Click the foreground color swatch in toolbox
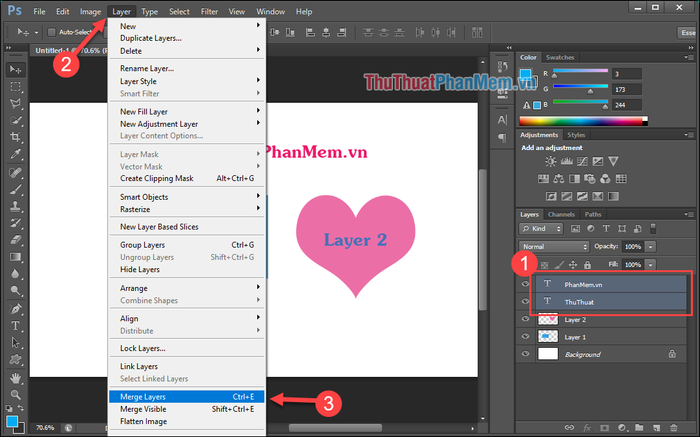Viewport: 700px width, 437px height. tap(12, 421)
